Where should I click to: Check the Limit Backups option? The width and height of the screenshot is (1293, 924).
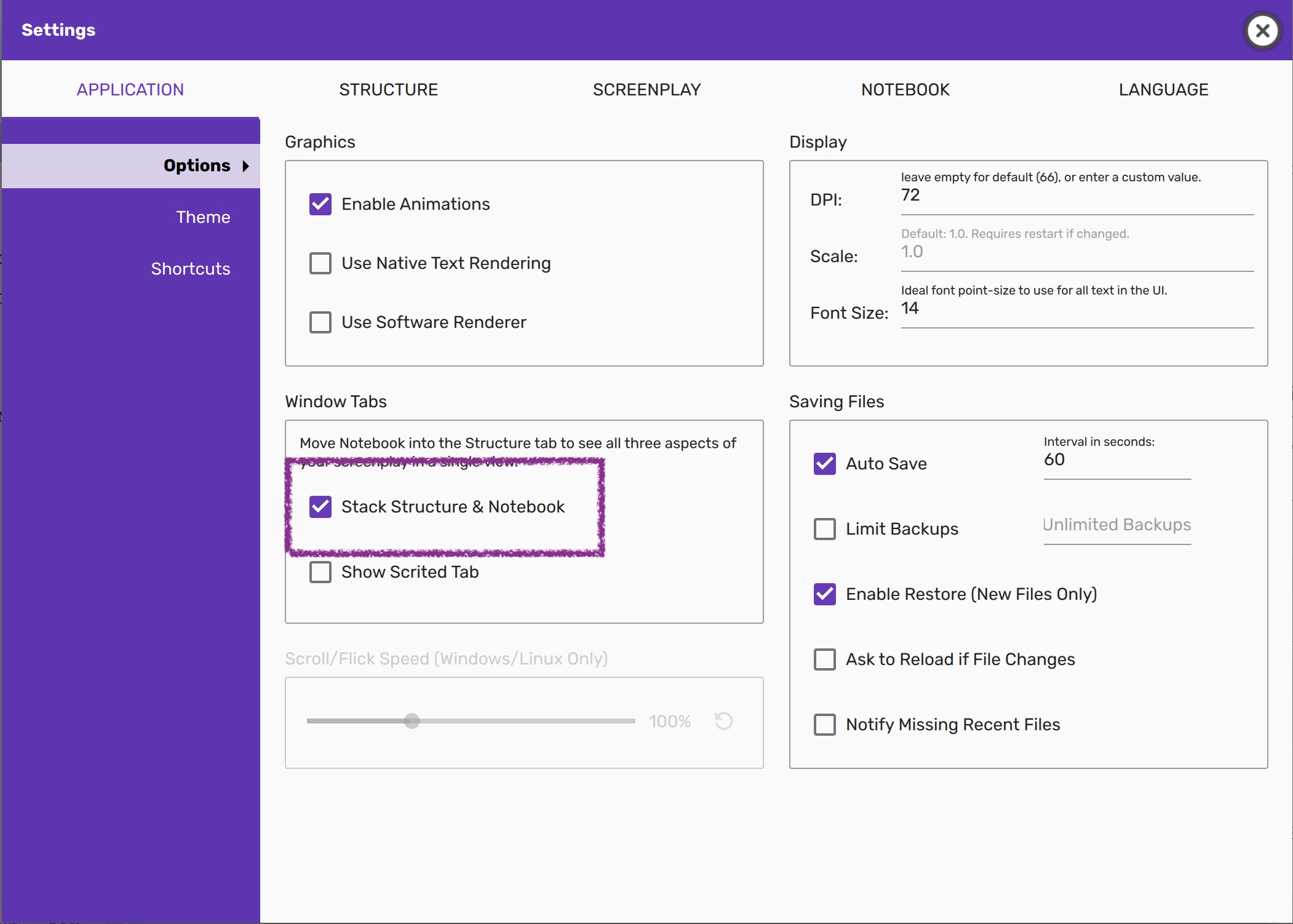coord(825,529)
